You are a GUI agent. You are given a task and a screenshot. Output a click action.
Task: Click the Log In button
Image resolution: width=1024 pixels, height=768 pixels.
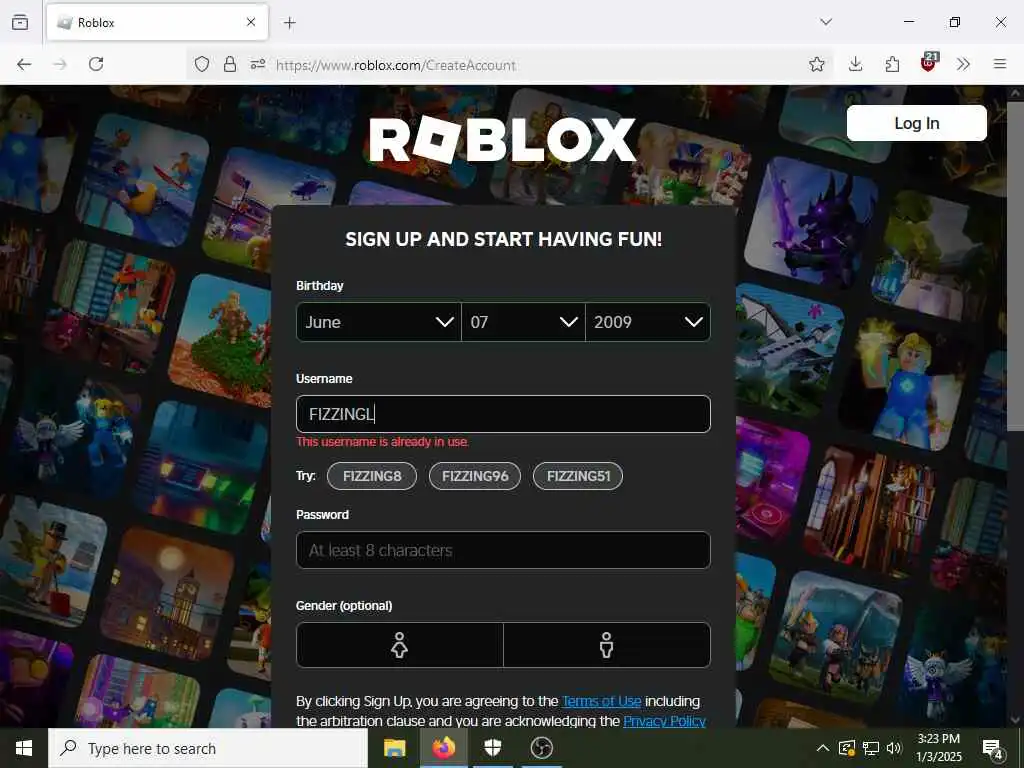(916, 123)
